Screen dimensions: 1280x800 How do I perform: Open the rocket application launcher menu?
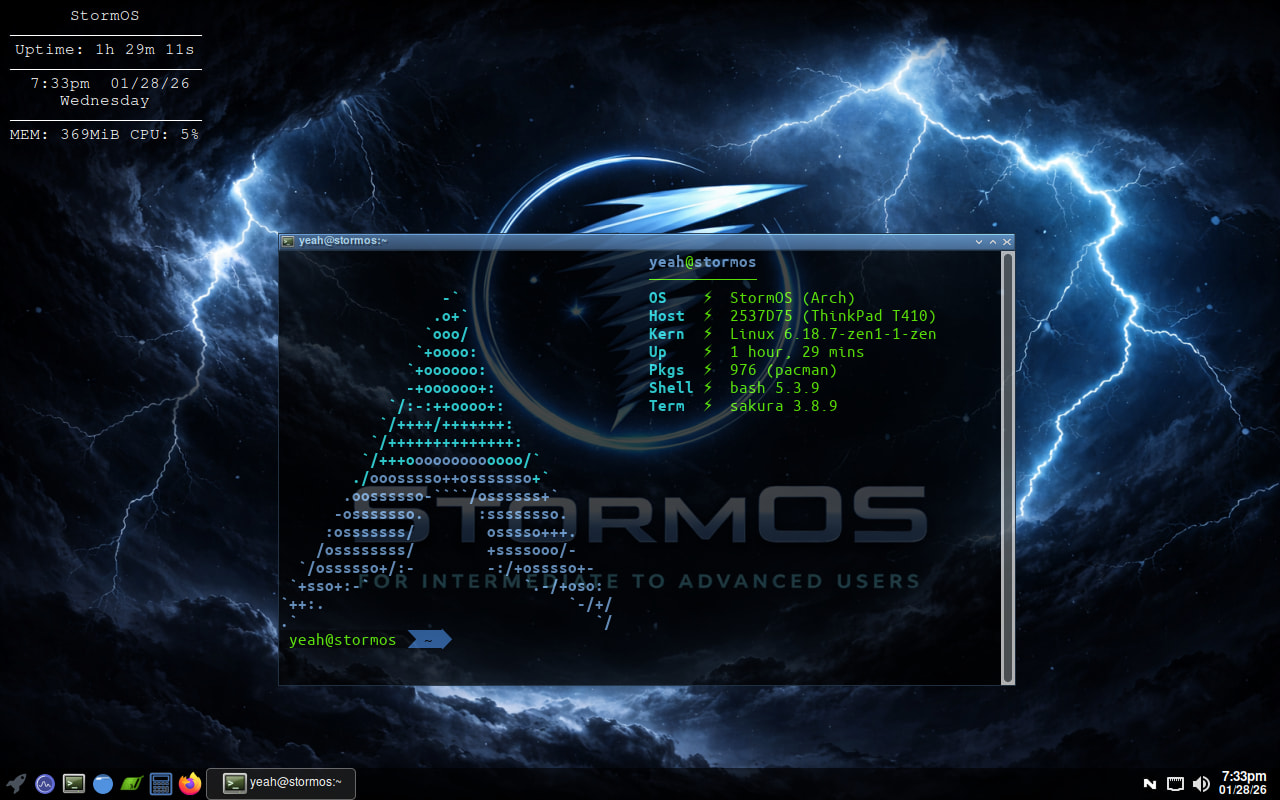(16, 784)
